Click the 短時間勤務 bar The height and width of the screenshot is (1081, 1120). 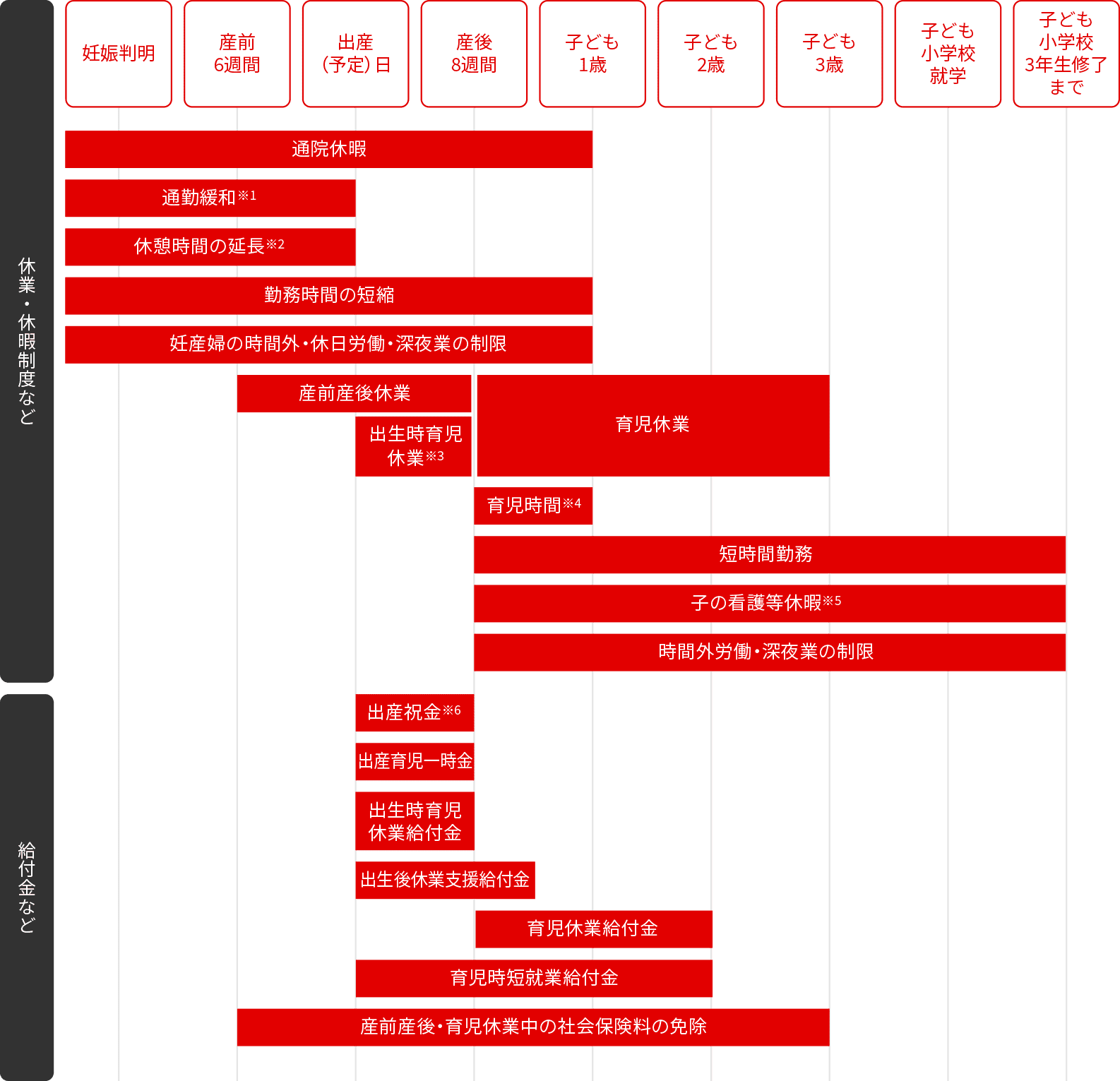(770, 554)
